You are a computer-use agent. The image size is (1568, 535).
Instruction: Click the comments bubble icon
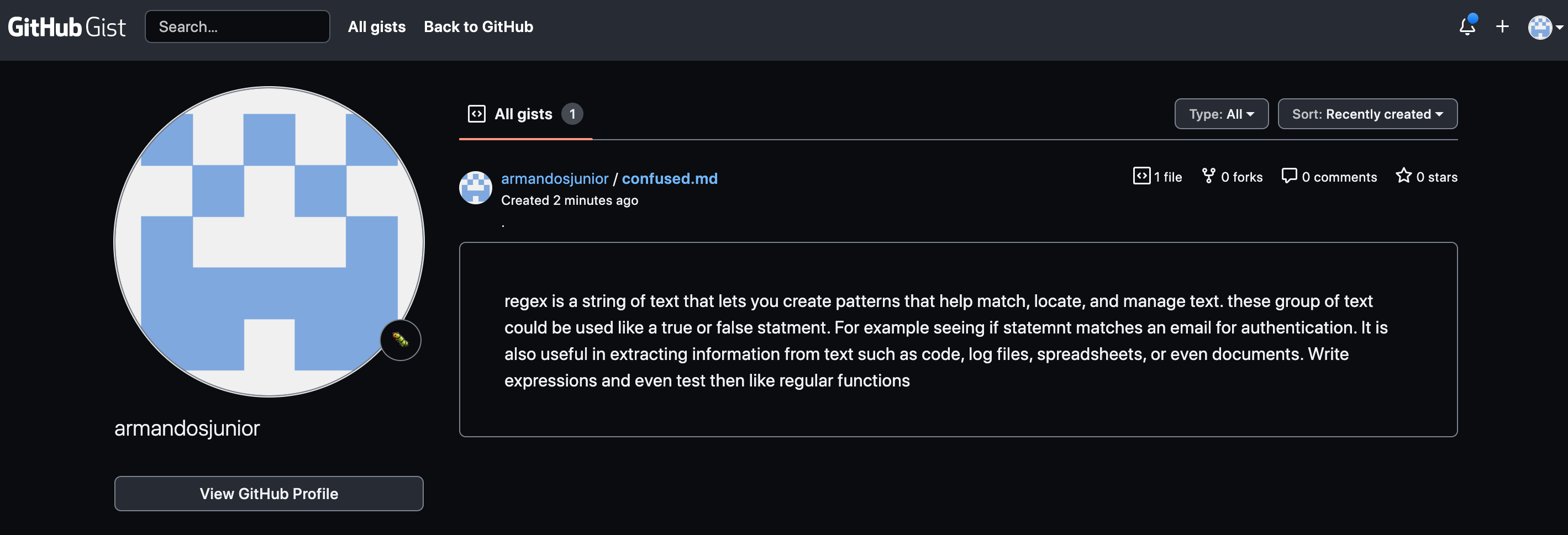pyautogui.click(x=1288, y=176)
